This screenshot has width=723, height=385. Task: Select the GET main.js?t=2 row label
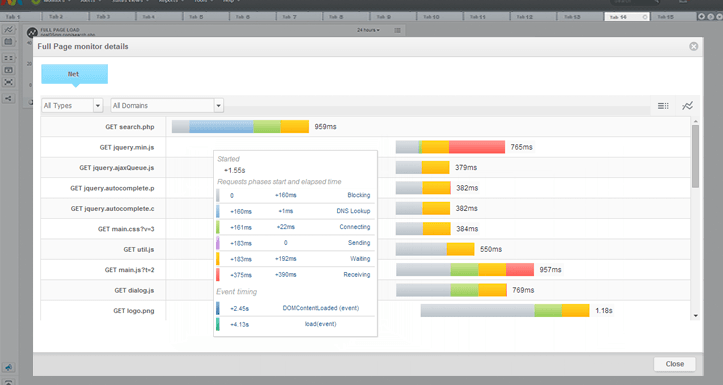(130, 270)
